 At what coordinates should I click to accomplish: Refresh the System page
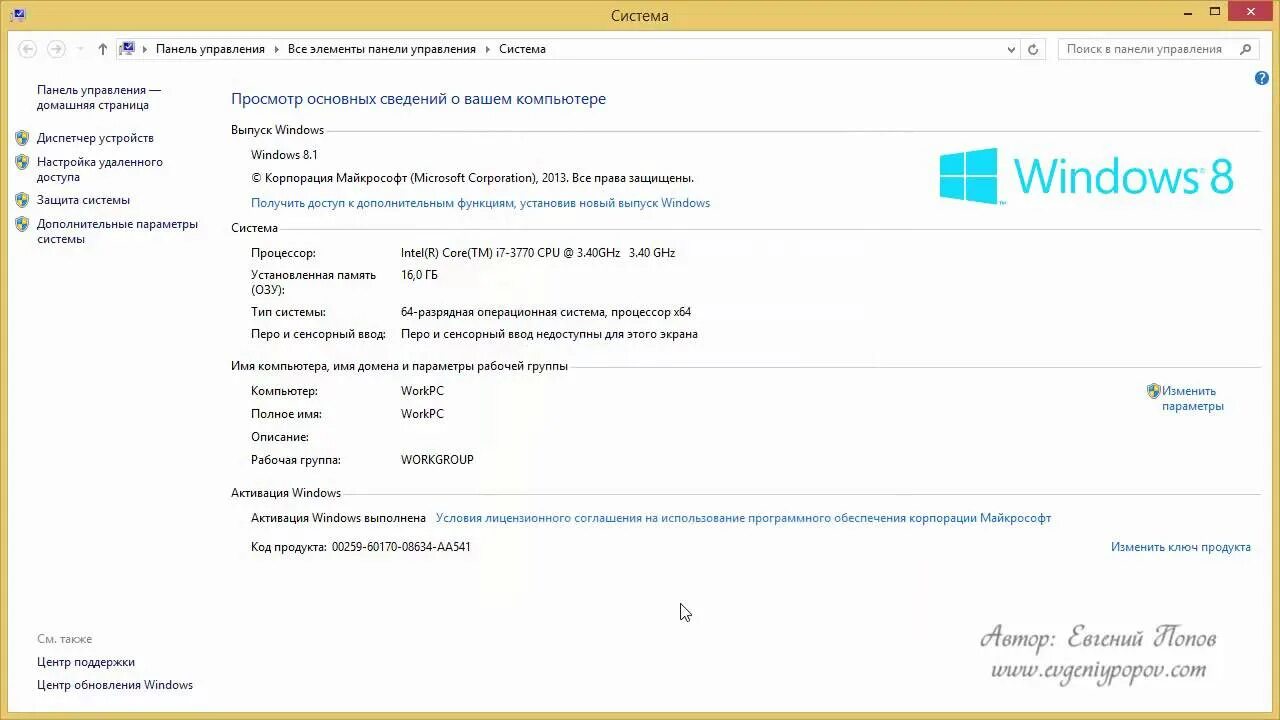1033,49
